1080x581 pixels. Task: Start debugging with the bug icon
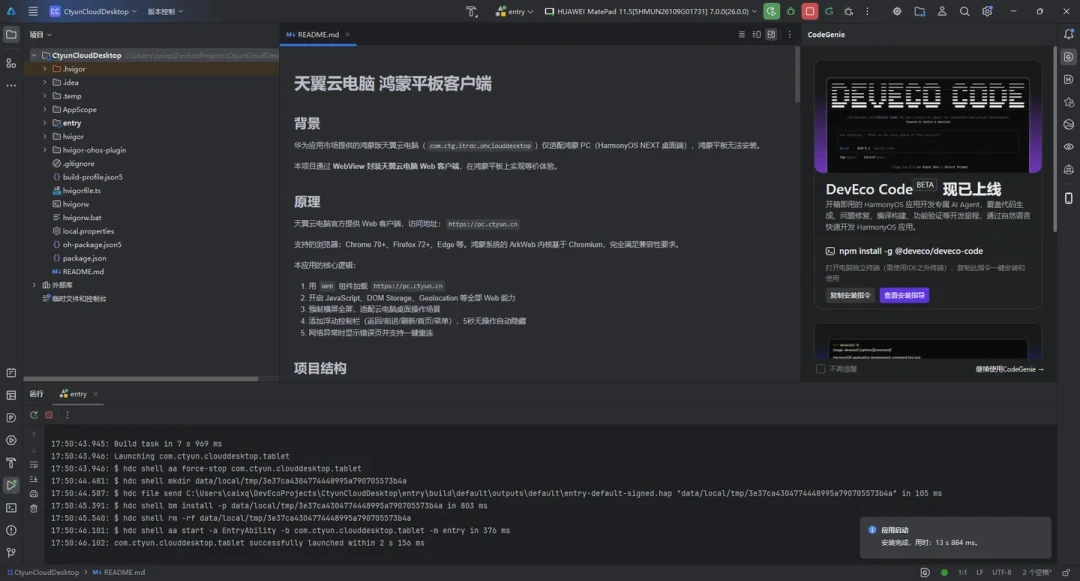coord(791,11)
